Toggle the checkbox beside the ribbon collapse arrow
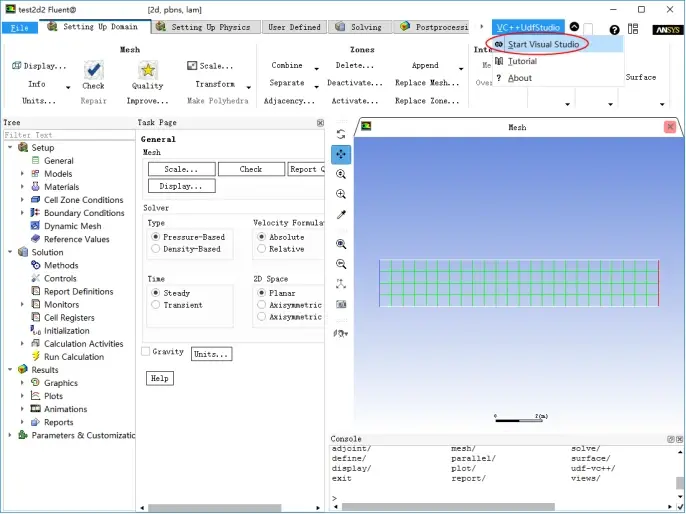This screenshot has height=514, width=686. [588, 29]
